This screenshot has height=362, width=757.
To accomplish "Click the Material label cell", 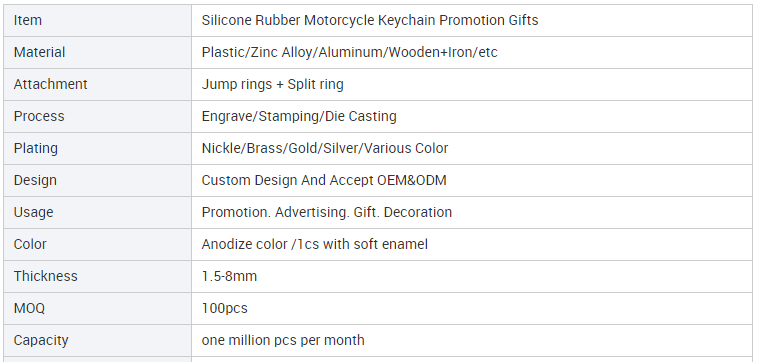I will [x=98, y=52].
